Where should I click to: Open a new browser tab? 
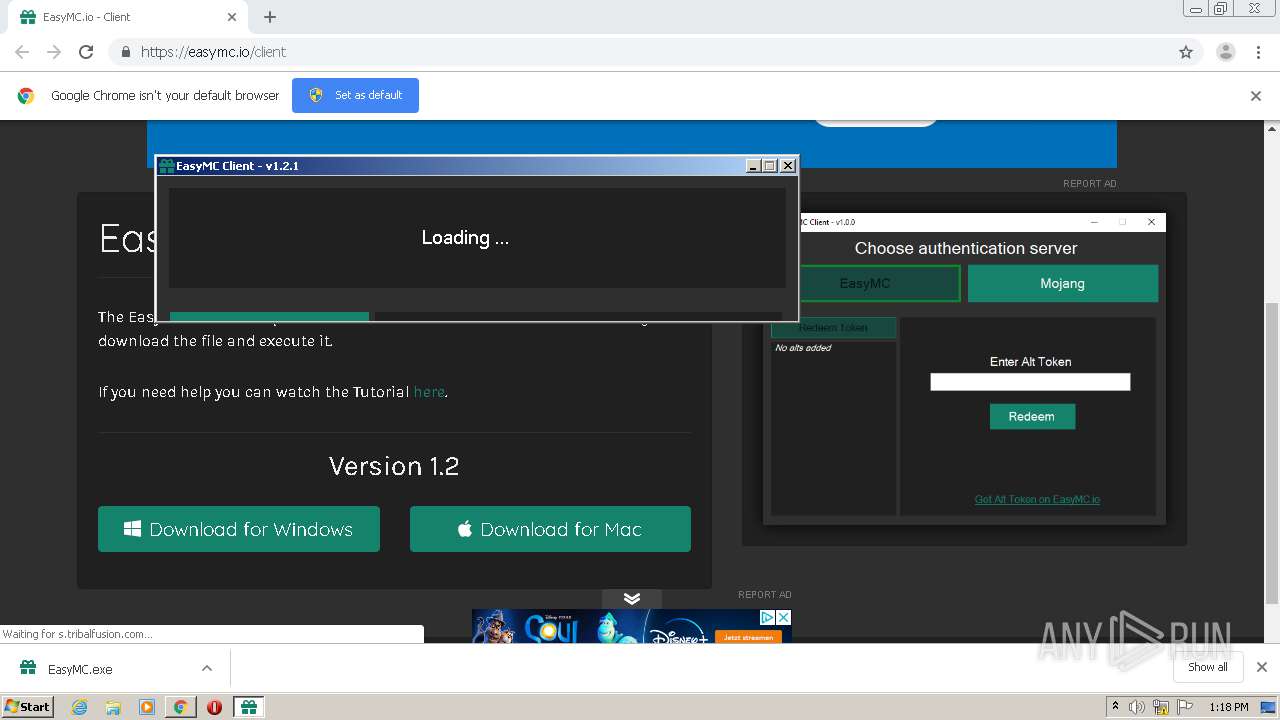pos(270,17)
